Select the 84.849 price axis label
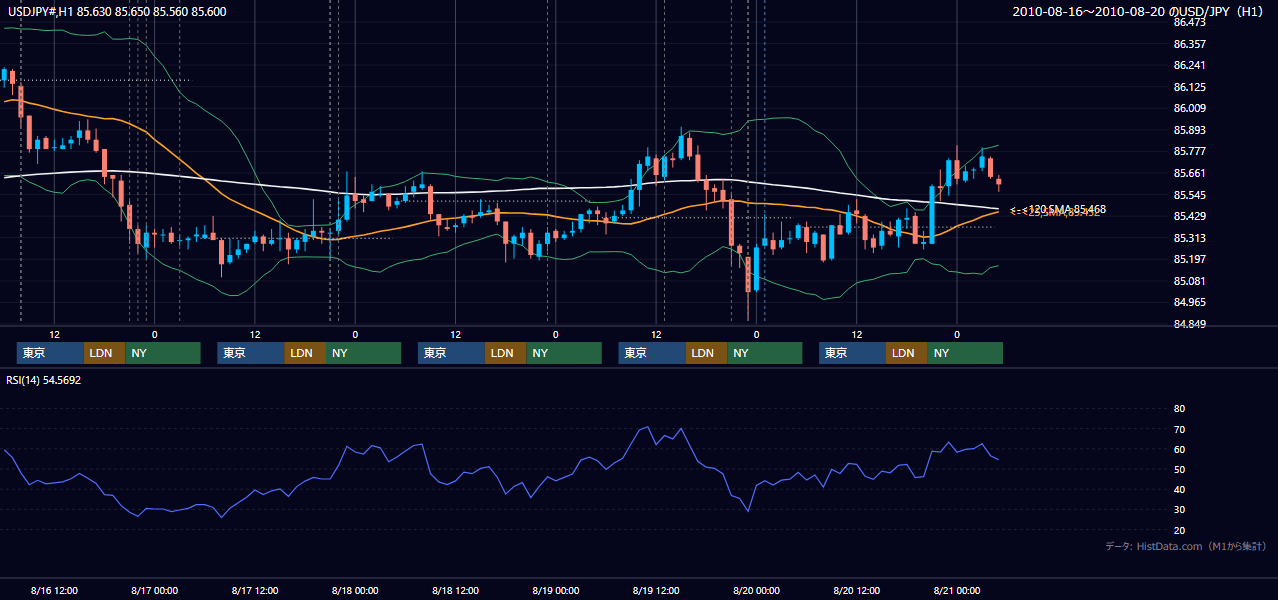This screenshot has width=1278, height=600. (1190, 324)
